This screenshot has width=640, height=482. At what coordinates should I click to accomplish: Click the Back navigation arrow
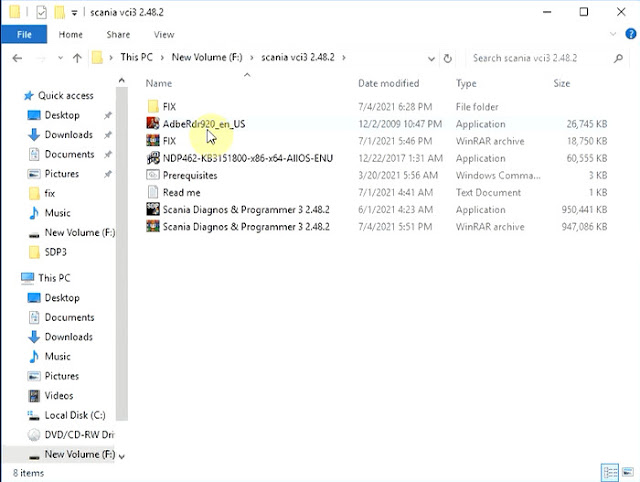pyautogui.click(x=17, y=58)
